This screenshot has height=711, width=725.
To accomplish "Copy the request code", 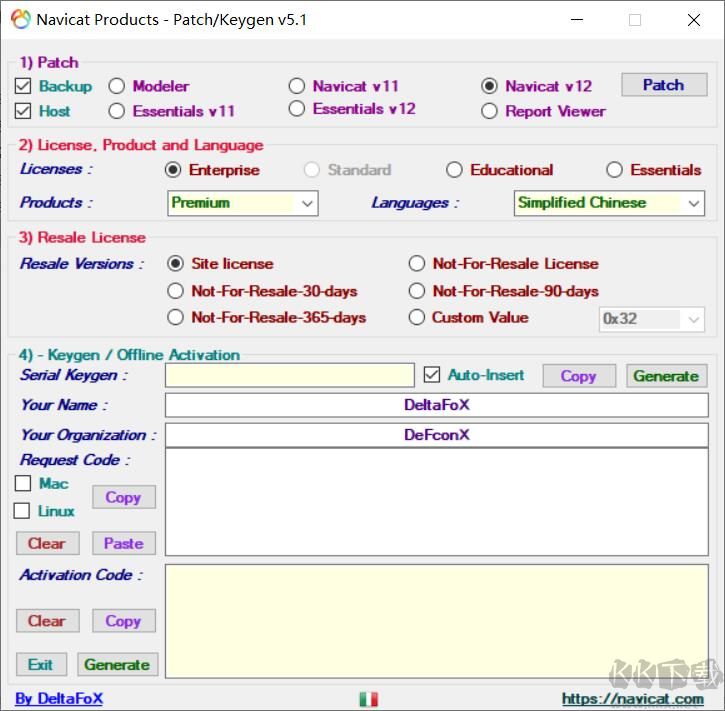I will tap(123, 497).
